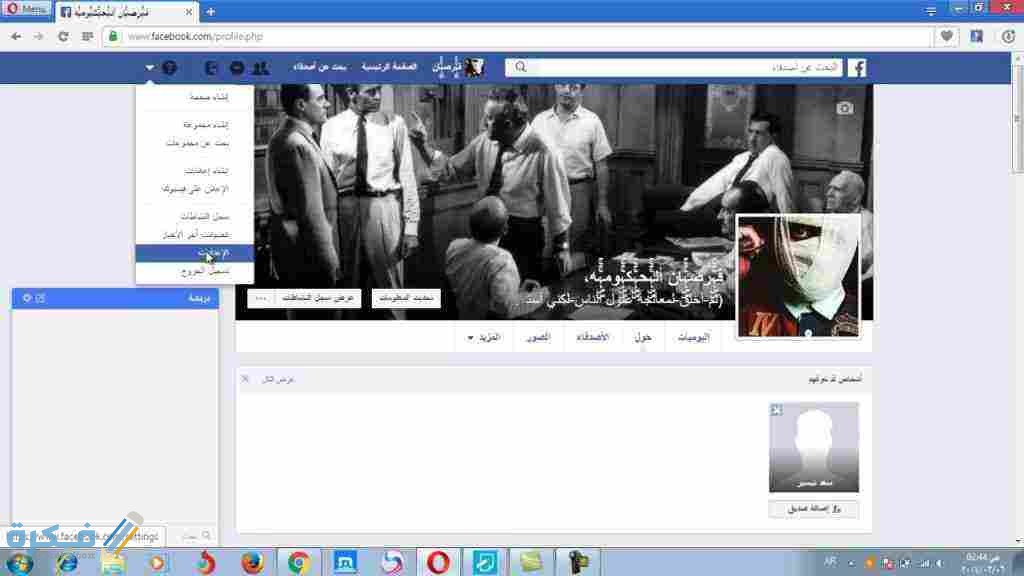
Task: Click the دردشة (Chat) sidebar header
Action: coord(116,298)
